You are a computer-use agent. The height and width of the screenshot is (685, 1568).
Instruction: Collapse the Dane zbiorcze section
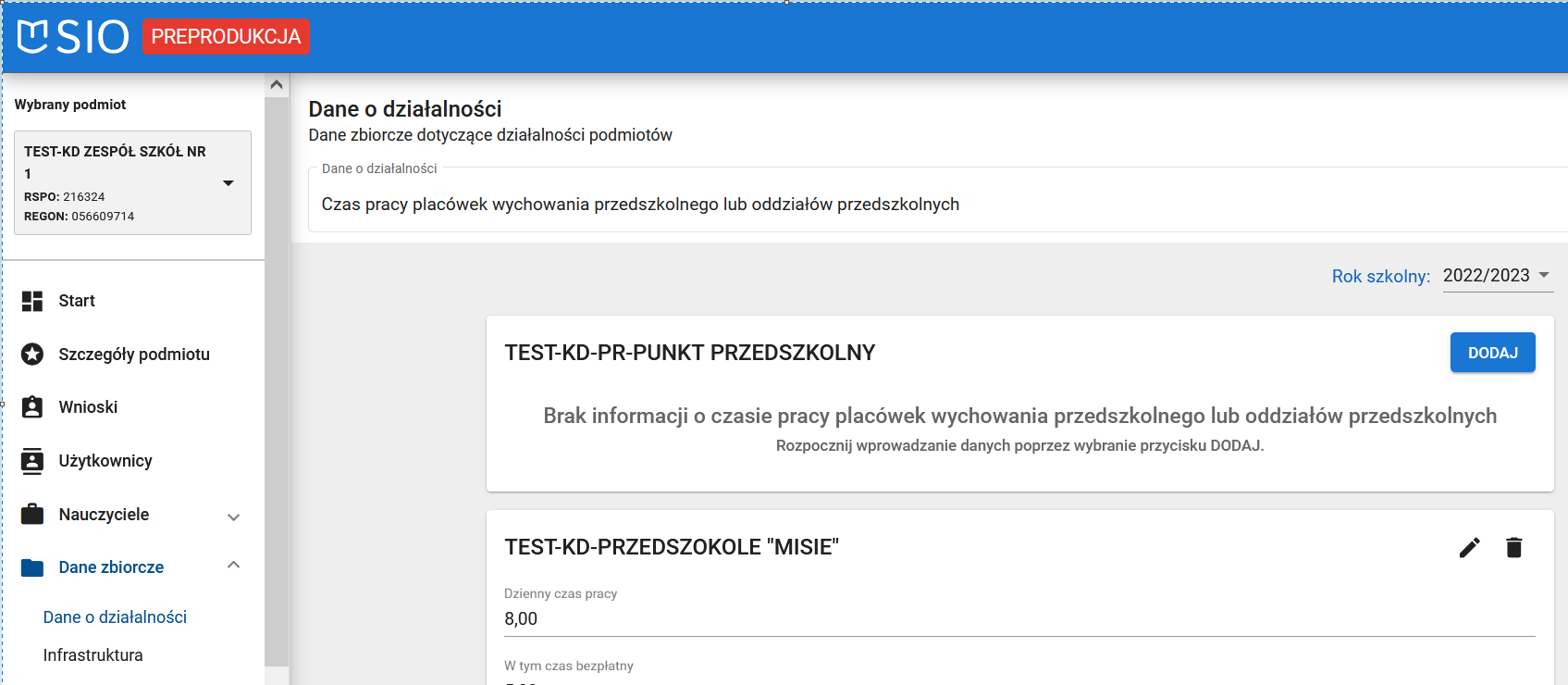pos(234,566)
